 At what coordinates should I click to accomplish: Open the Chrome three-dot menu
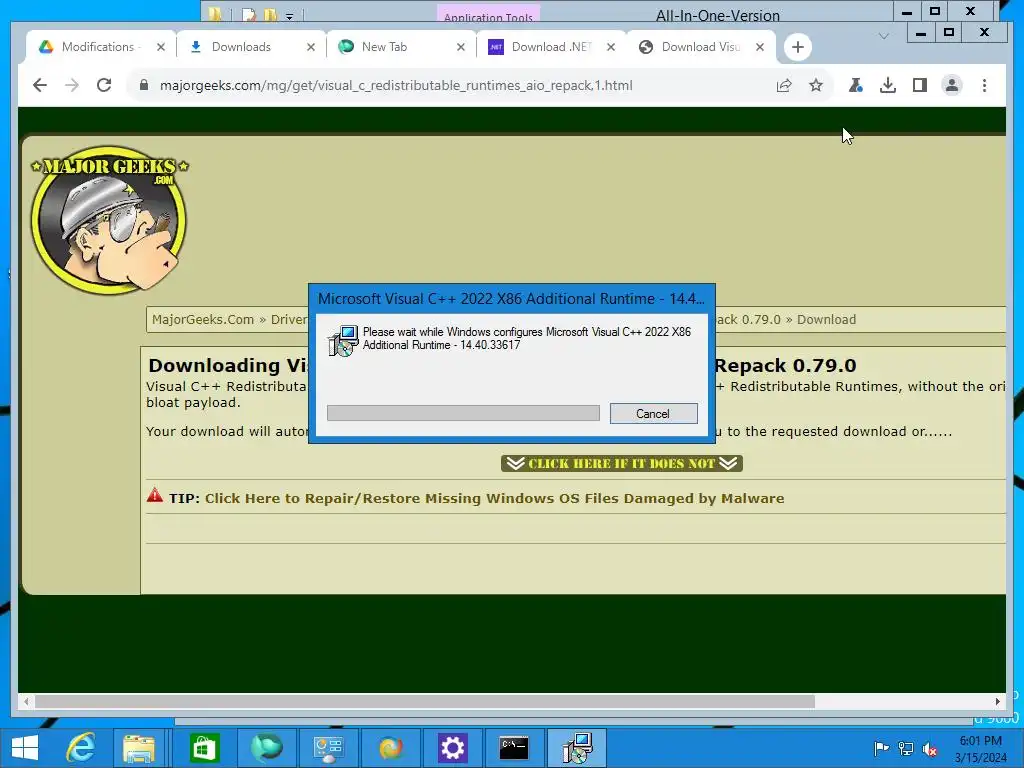click(984, 85)
